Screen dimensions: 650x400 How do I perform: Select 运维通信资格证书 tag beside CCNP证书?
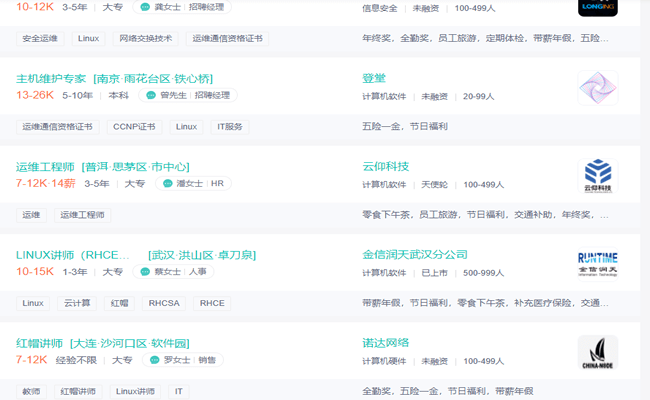(x=58, y=127)
